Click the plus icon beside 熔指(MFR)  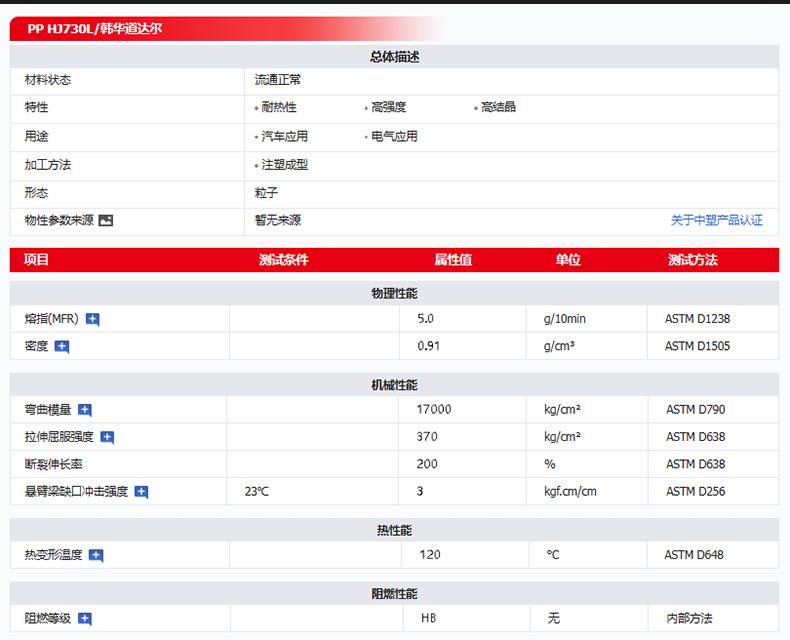tap(93, 320)
